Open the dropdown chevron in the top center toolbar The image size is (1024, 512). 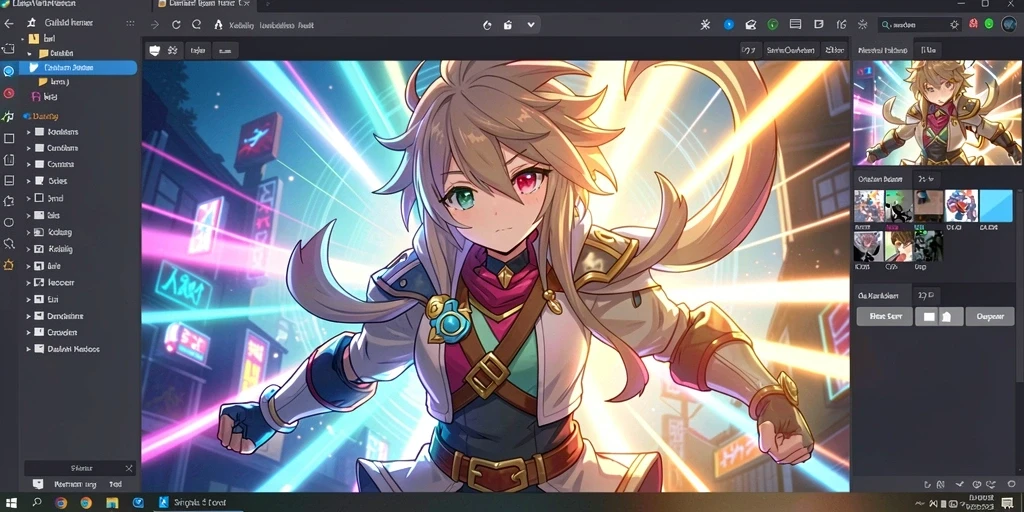(531, 25)
